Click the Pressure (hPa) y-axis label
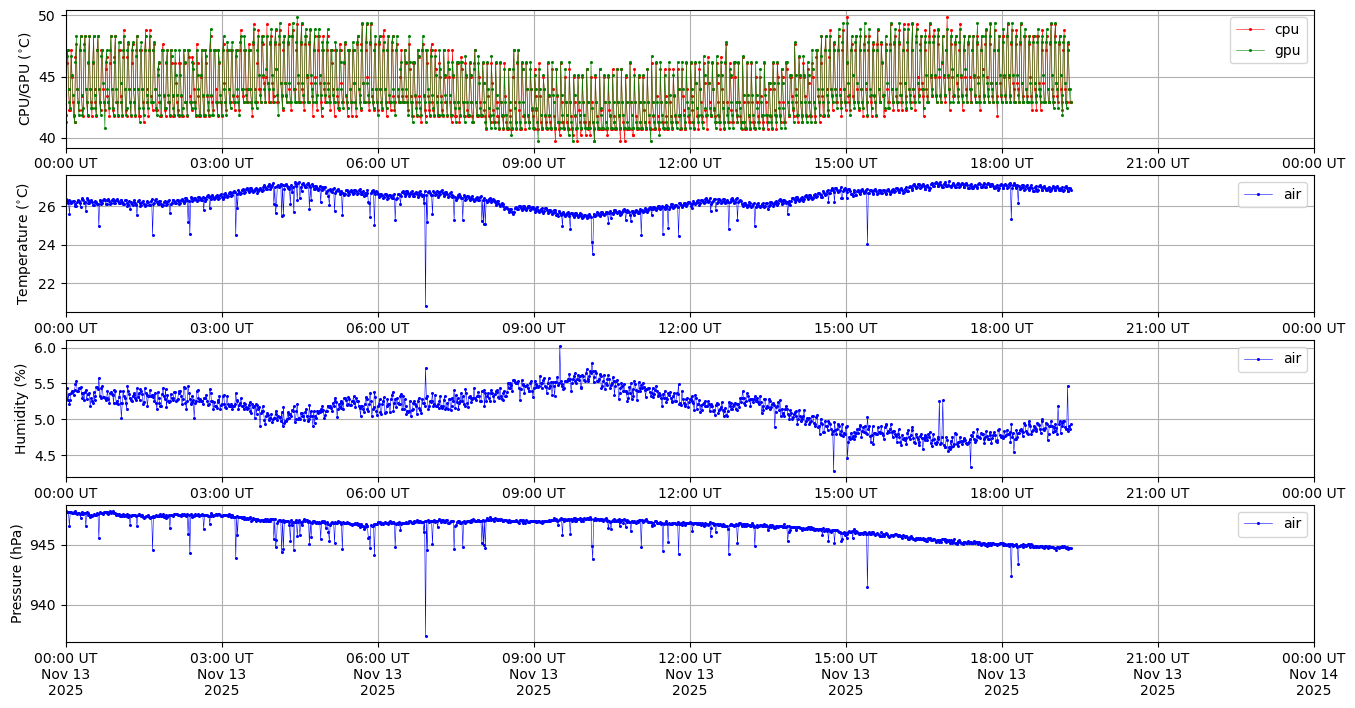1355x708 pixels. pos(17,573)
